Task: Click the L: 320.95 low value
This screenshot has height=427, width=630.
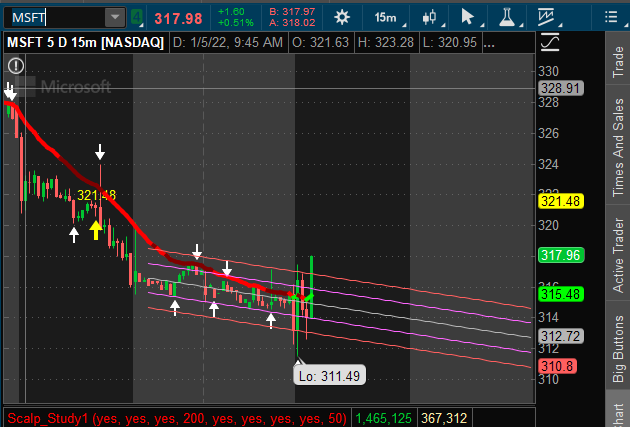Action: pos(450,42)
